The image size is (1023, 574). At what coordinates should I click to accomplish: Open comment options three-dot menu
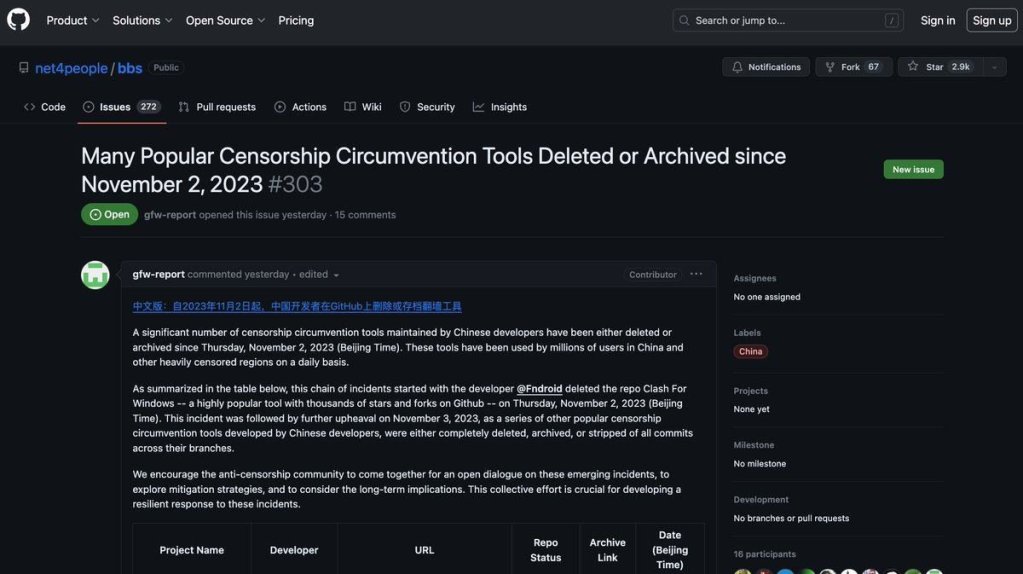pos(696,274)
